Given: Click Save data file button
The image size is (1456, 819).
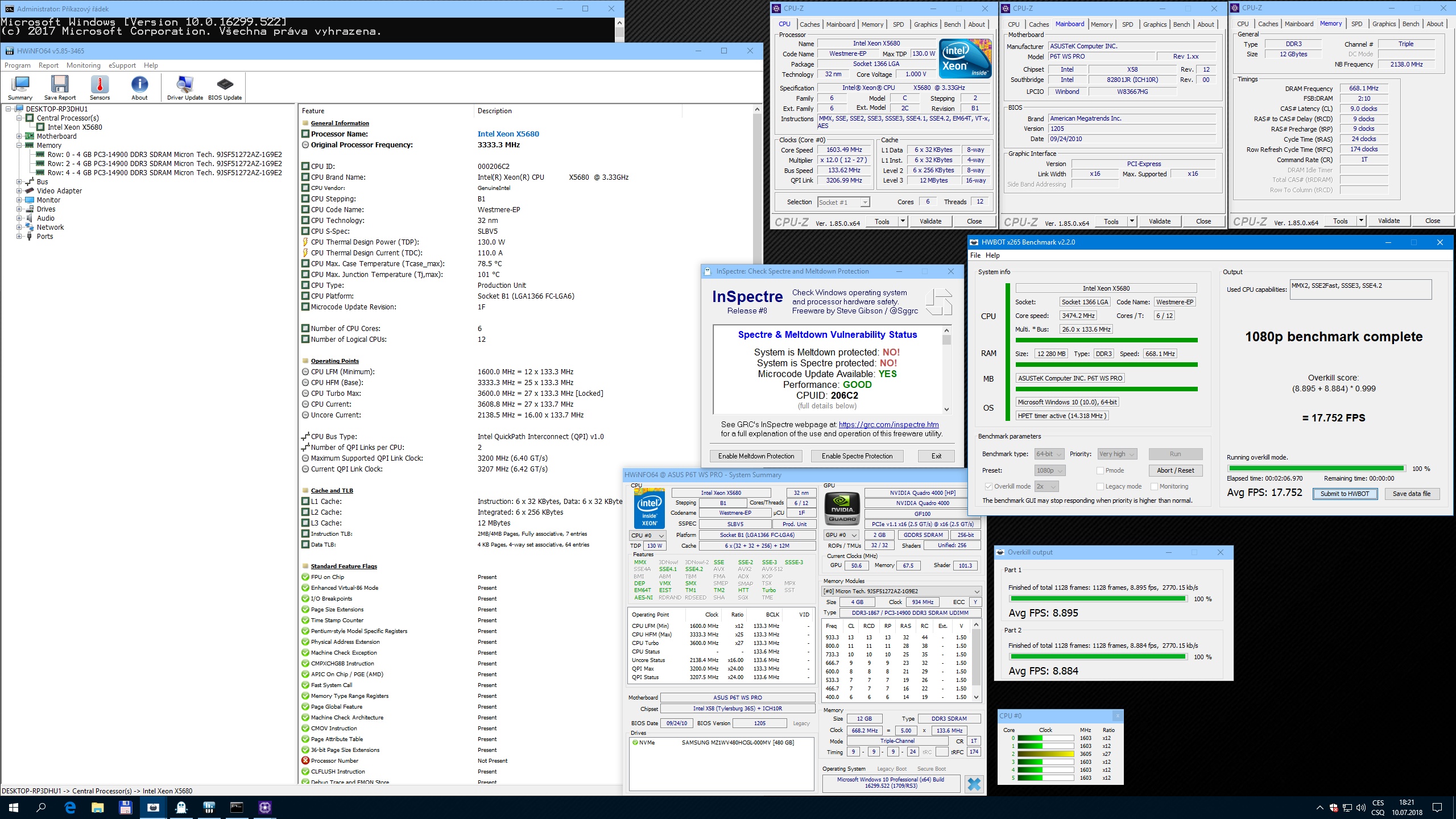Looking at the screenshot, I should [1411, 494].
